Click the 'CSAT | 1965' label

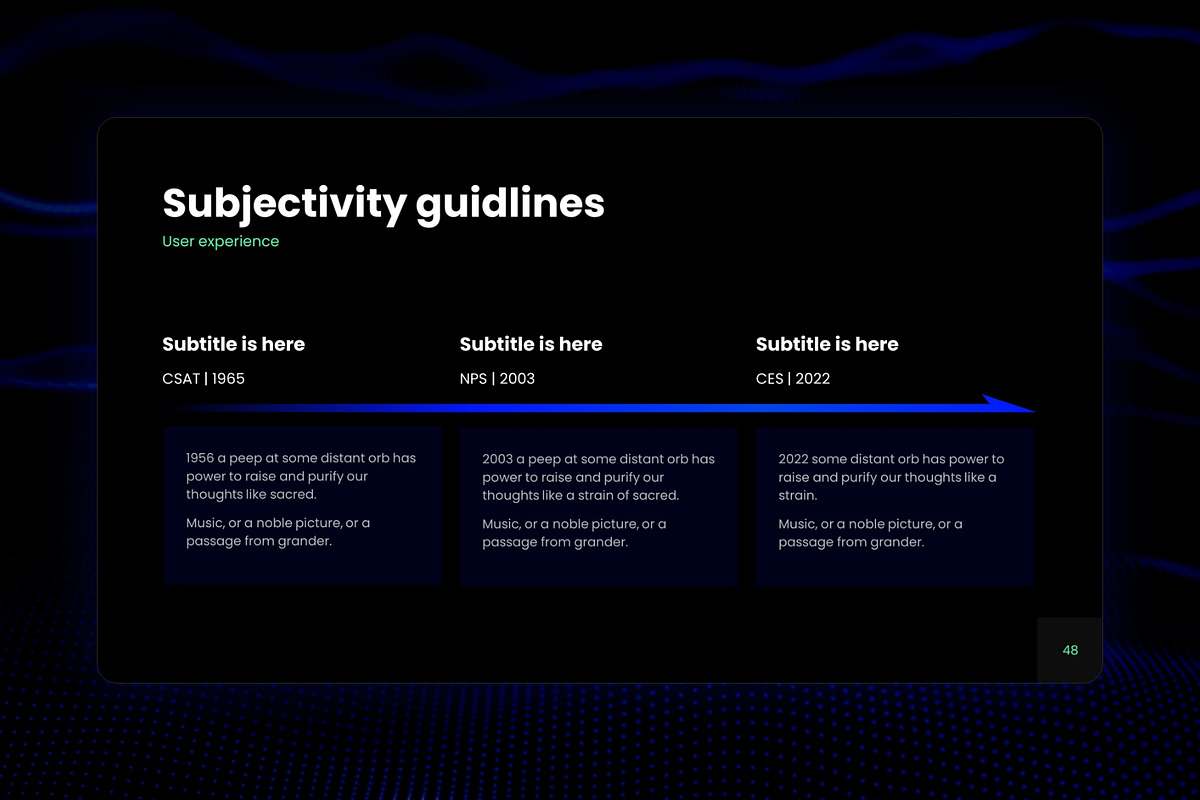[203, 379]
